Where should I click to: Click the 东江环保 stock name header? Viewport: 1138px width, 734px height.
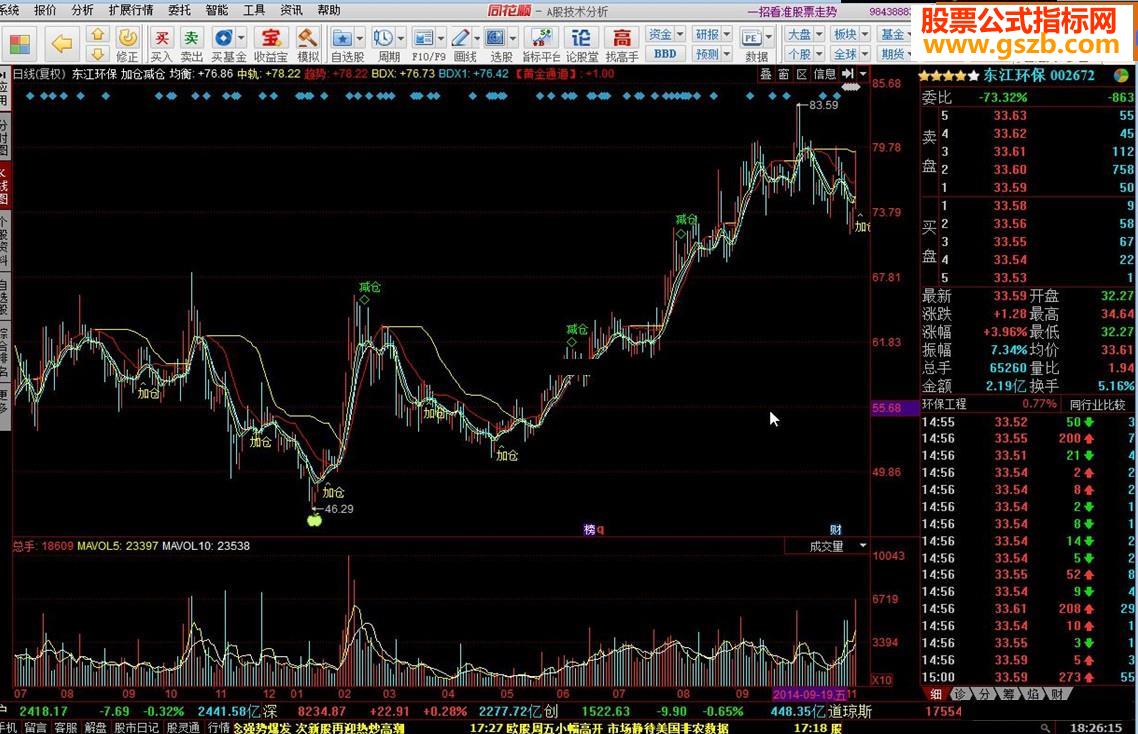[x=1012, y=76]
